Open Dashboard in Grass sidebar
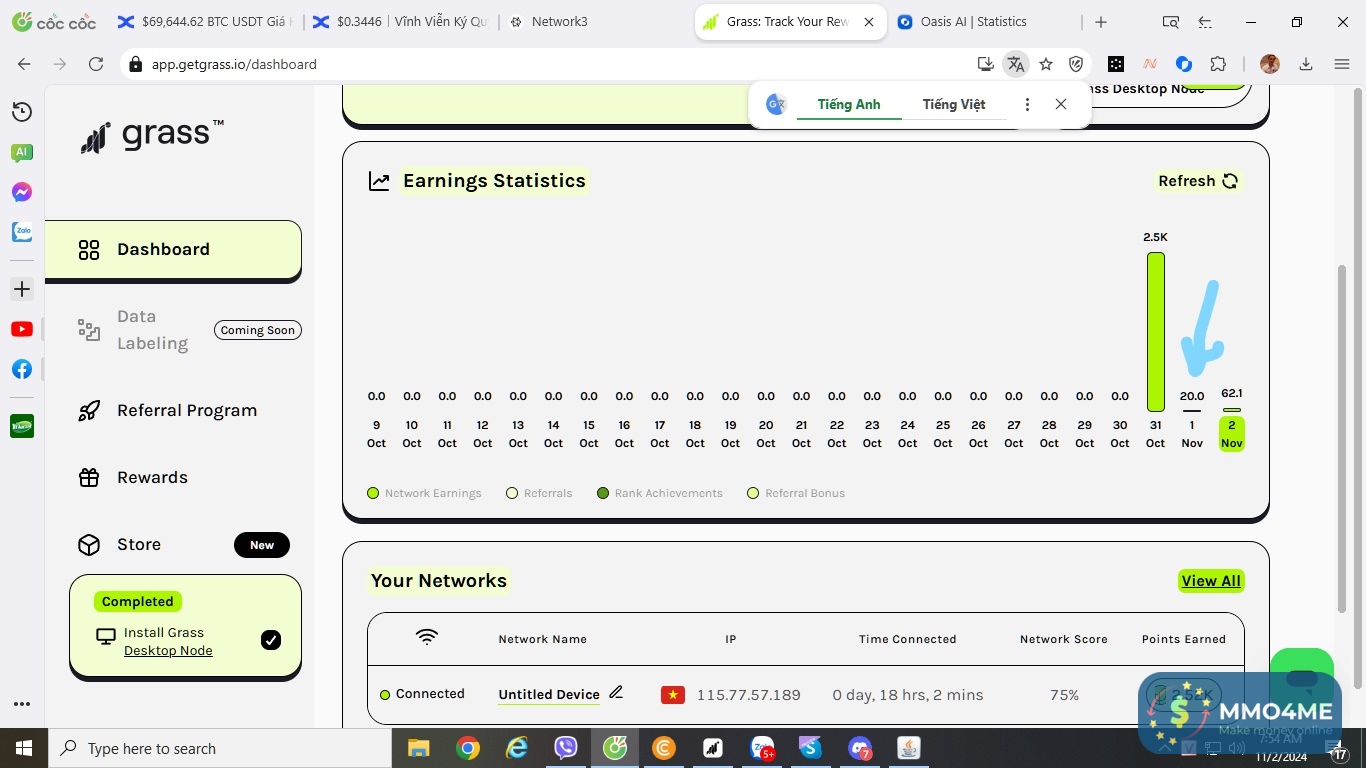1366x768 pixels. pyautogui.click(x=173, y=249)
